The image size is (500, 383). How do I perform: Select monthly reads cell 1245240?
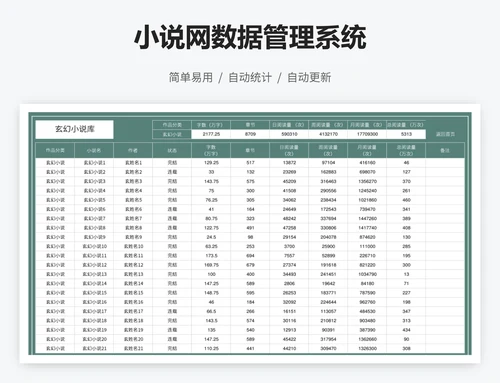click(x=367, y=191)
